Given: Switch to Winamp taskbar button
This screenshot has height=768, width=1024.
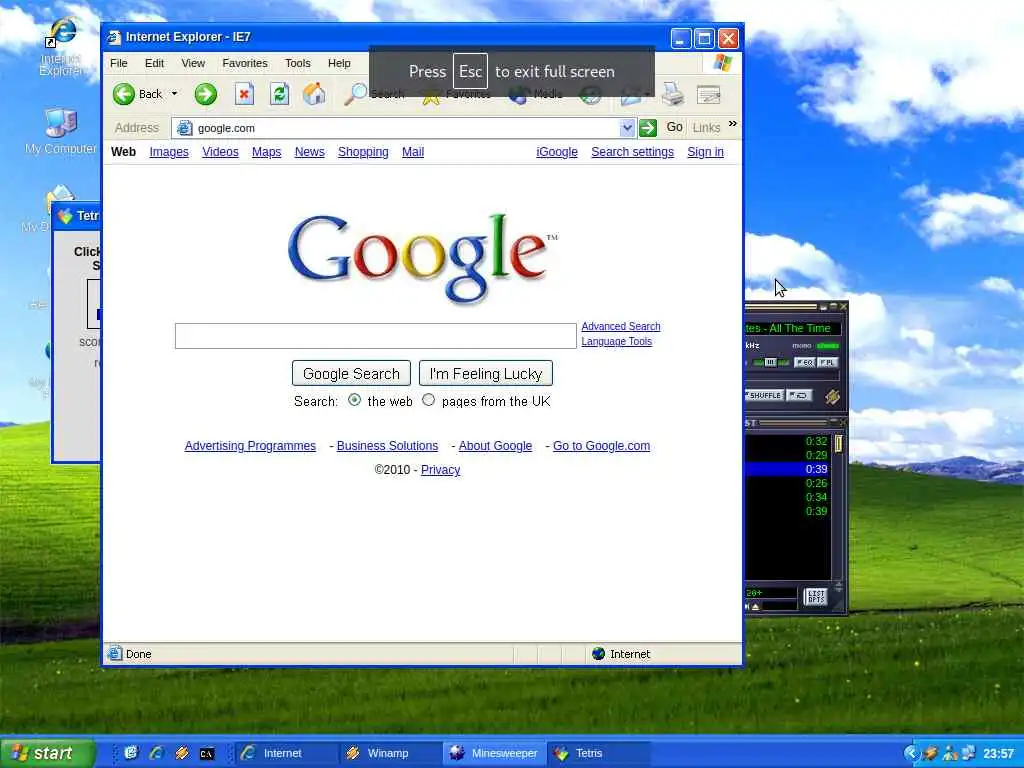Looking at the screenshot, I should click(x=390, y=753).
